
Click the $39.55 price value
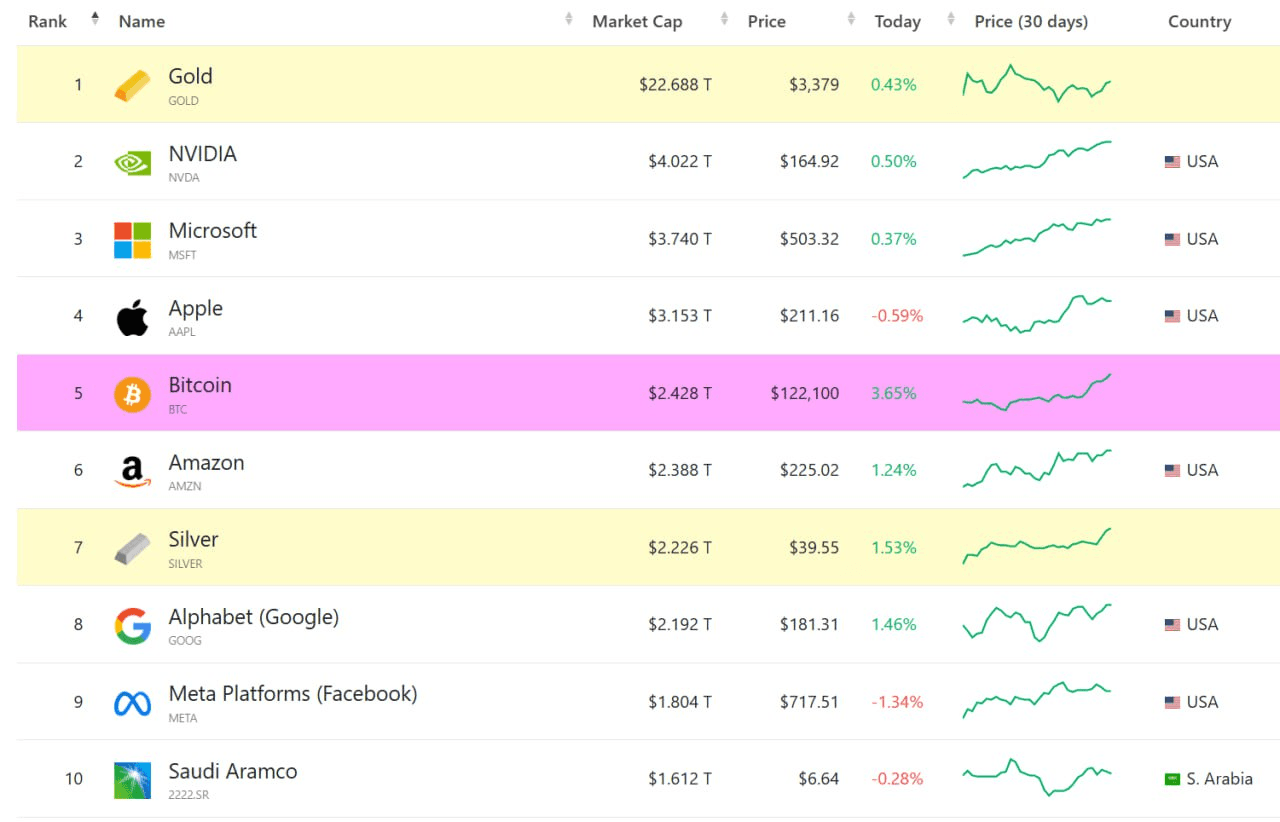(815, 548)
